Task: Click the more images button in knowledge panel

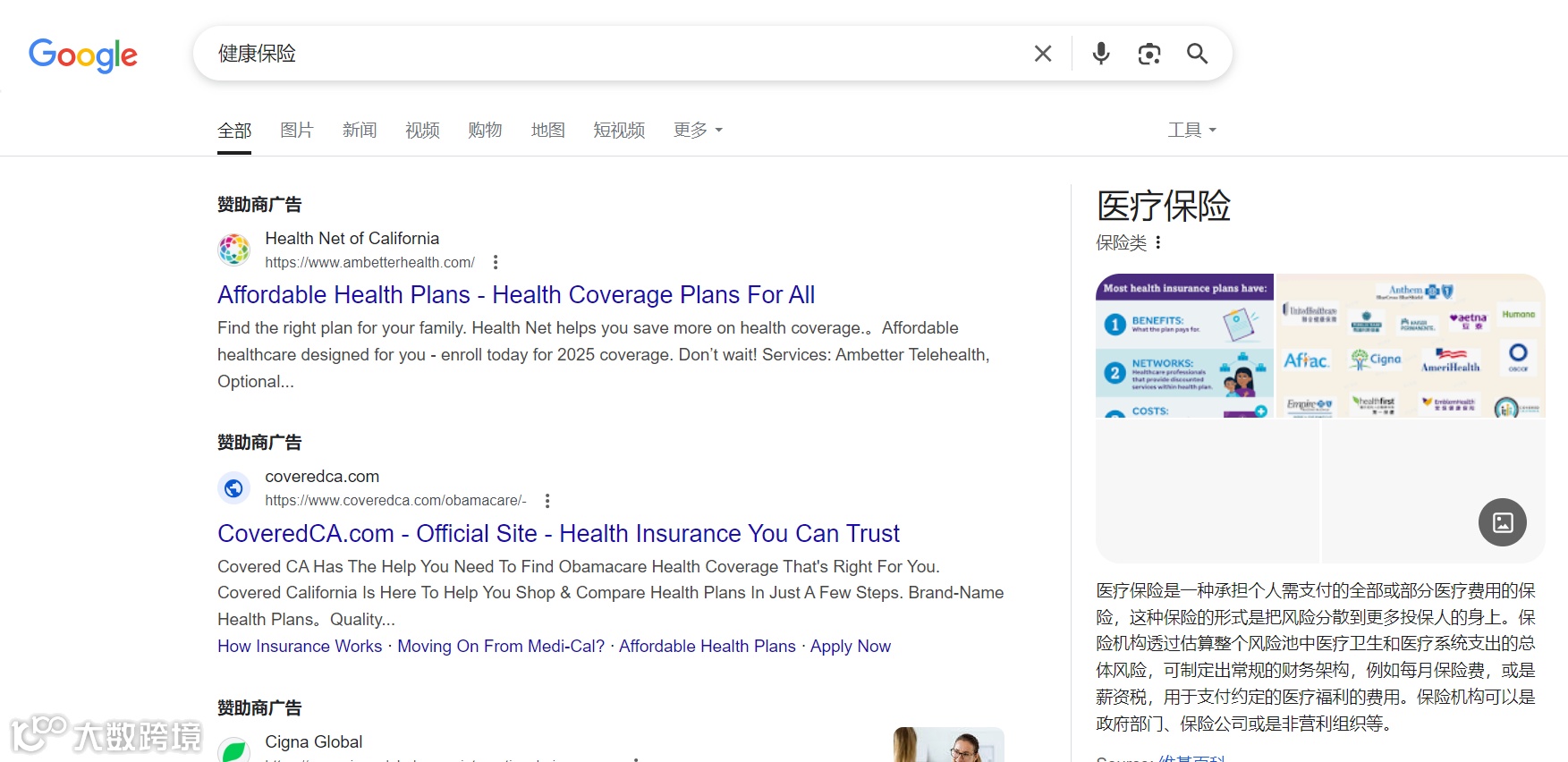Action: pos(1503,522)
